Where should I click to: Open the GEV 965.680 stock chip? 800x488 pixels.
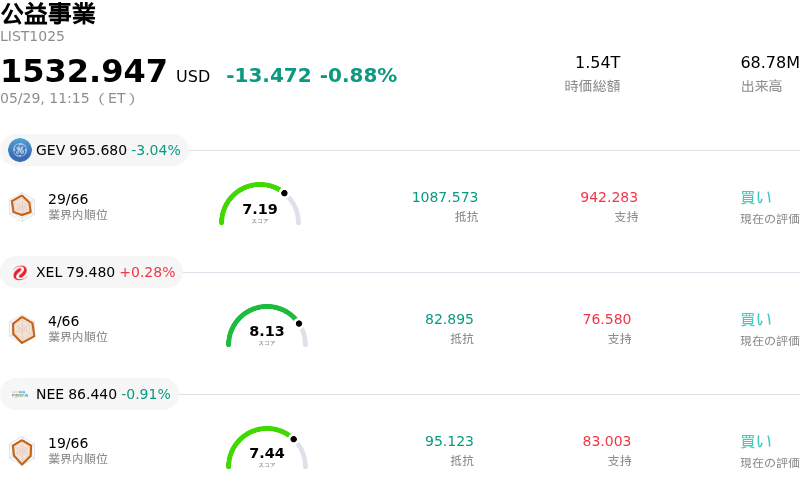tap(94, 150)
